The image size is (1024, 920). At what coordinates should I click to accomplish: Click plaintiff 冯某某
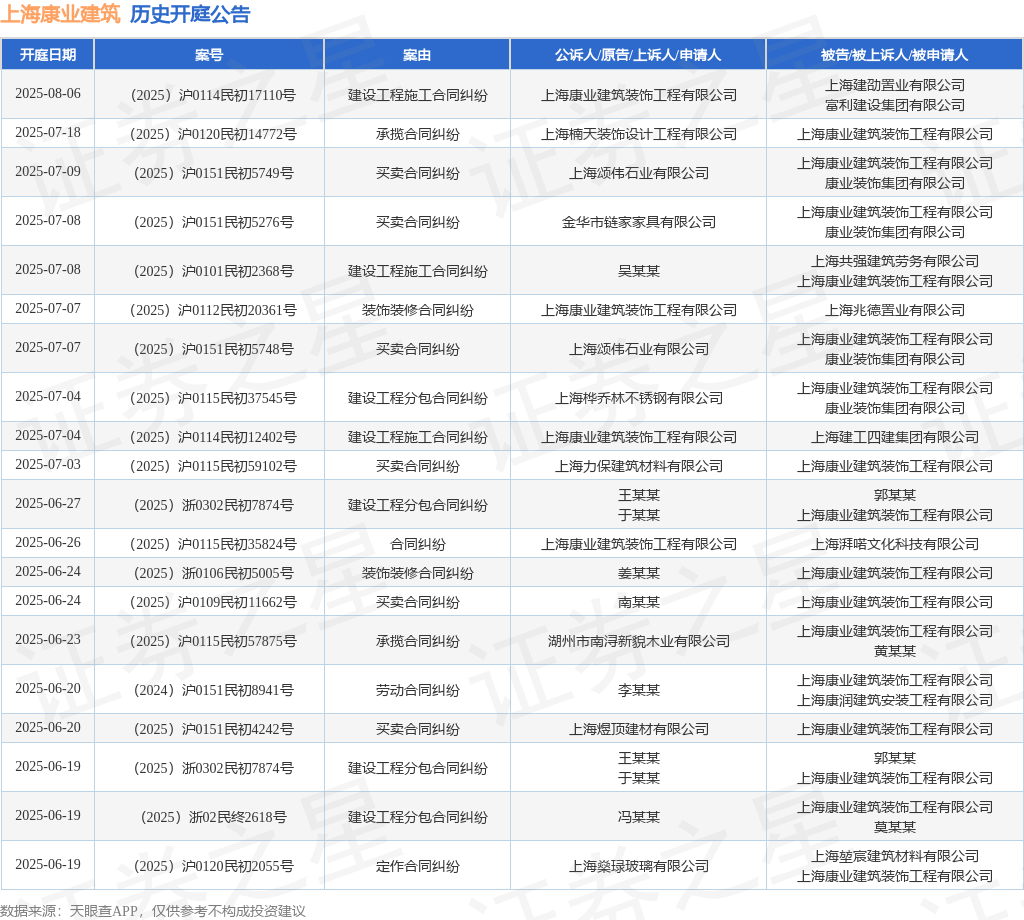(639, 817)
